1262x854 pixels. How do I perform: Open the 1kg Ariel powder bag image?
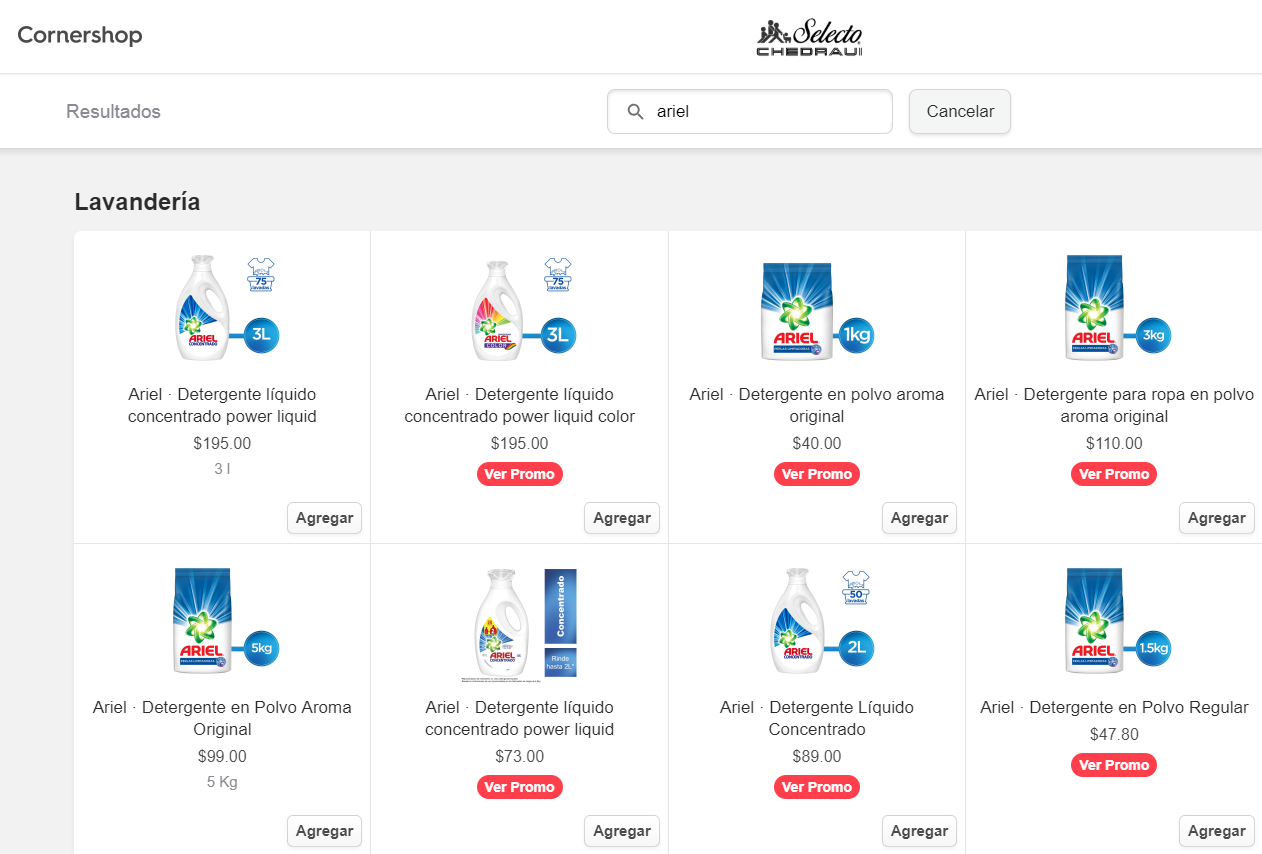point(817,310)
